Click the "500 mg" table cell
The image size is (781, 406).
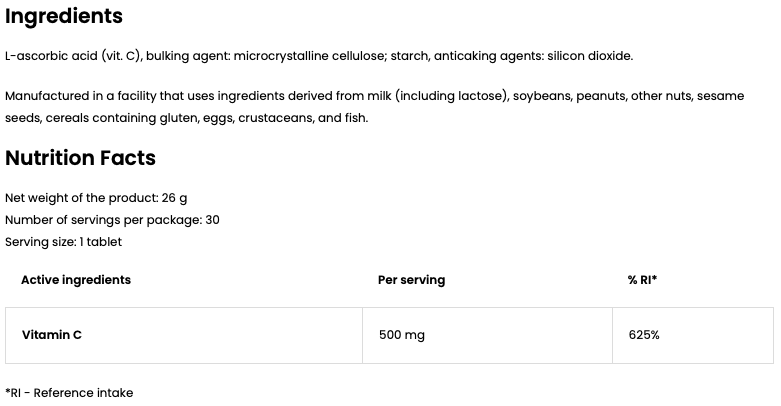point(401,335)
